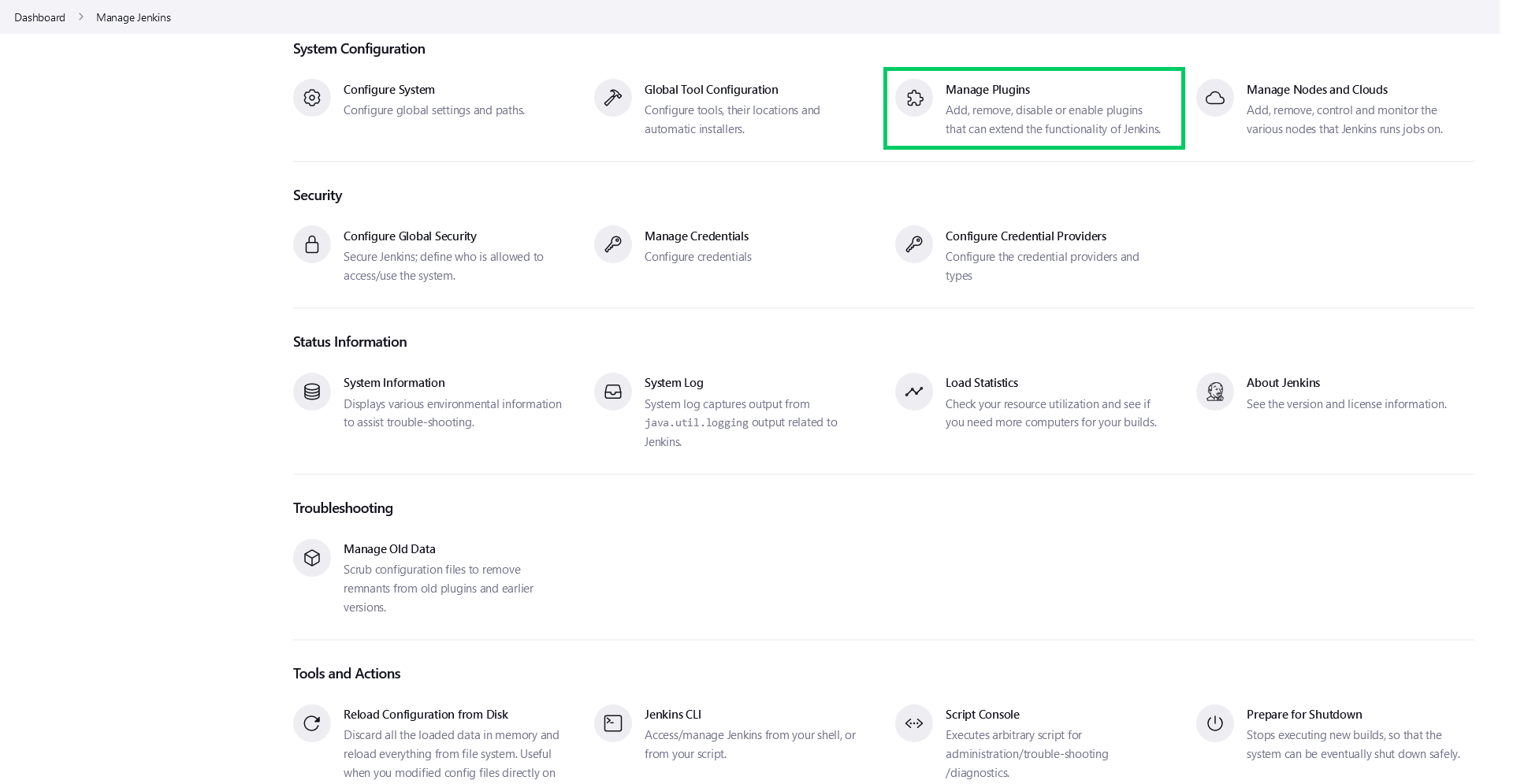Image resolution: width=1513 pixels, height=784 pixels.
Task: Open the Jenkins CLI title link
Action: pos(673,715)
